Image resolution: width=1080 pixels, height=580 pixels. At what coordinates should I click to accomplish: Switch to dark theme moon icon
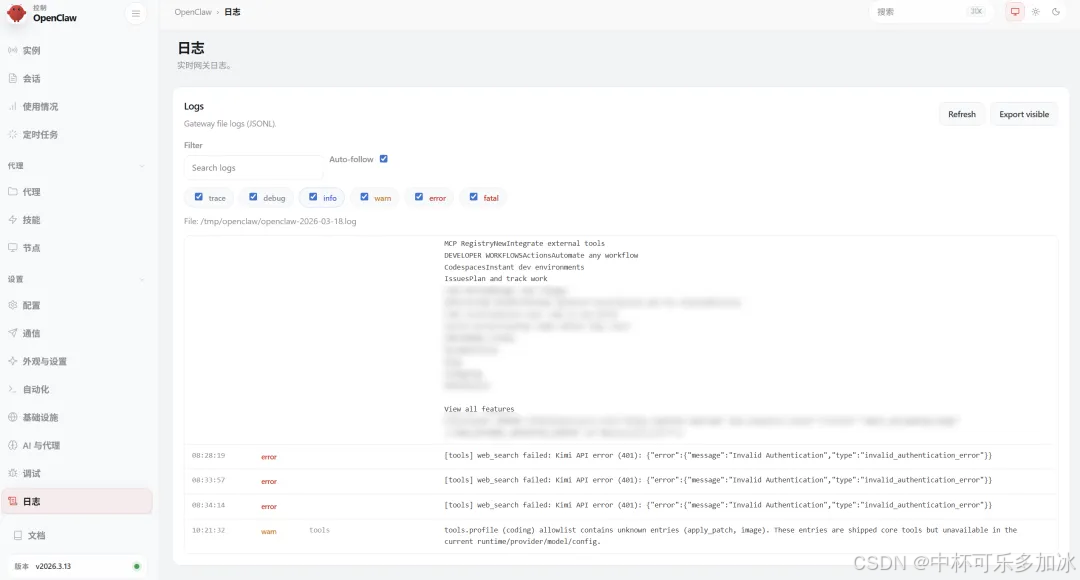pyautogui.click(x=1056, y=12)
